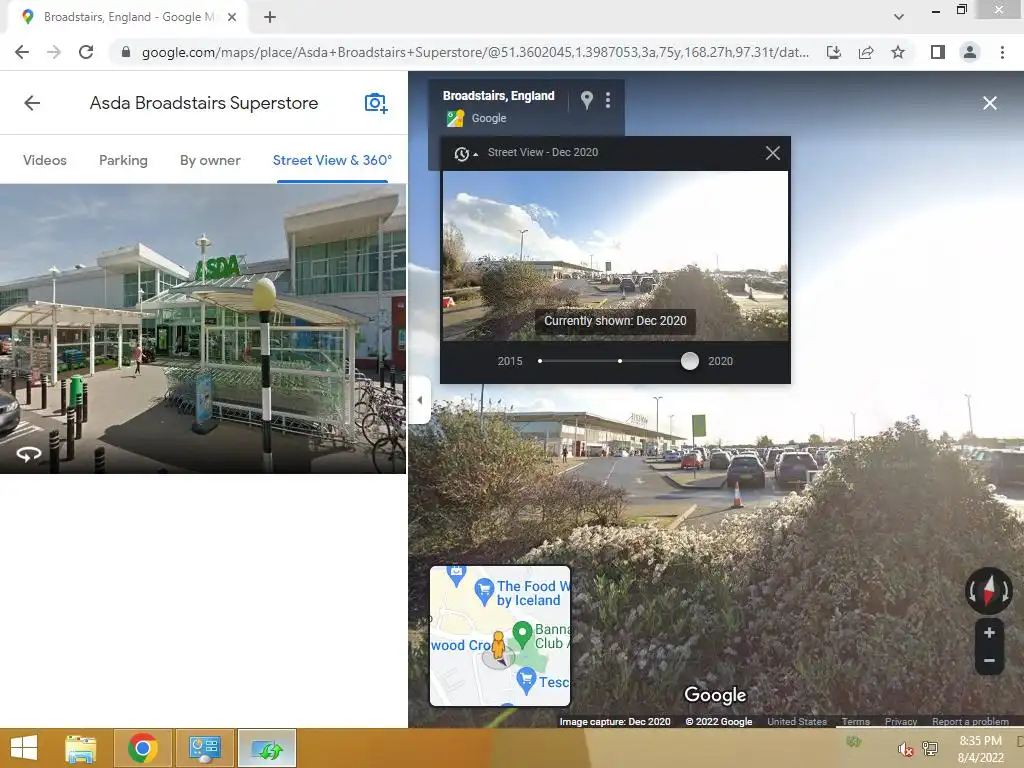Click the green Bannatyne Club map pin
This screenshot has height=768, width=1024.
(522, 633)
